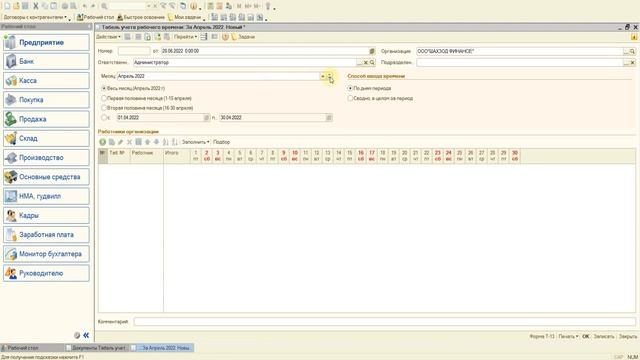Open calendar picker for document date field

(x=372, y=51)
